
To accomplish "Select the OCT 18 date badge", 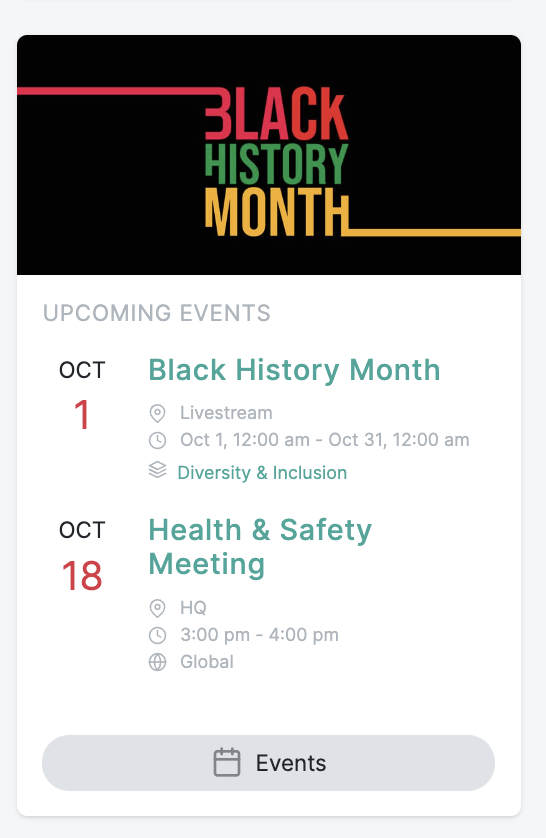I will tap(82, 555).
